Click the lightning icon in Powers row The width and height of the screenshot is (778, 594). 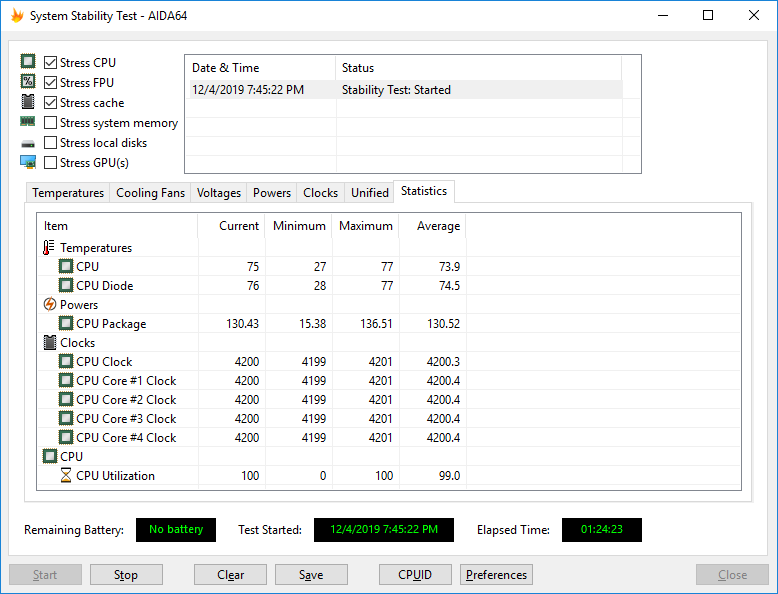click(x=50, y=304)
